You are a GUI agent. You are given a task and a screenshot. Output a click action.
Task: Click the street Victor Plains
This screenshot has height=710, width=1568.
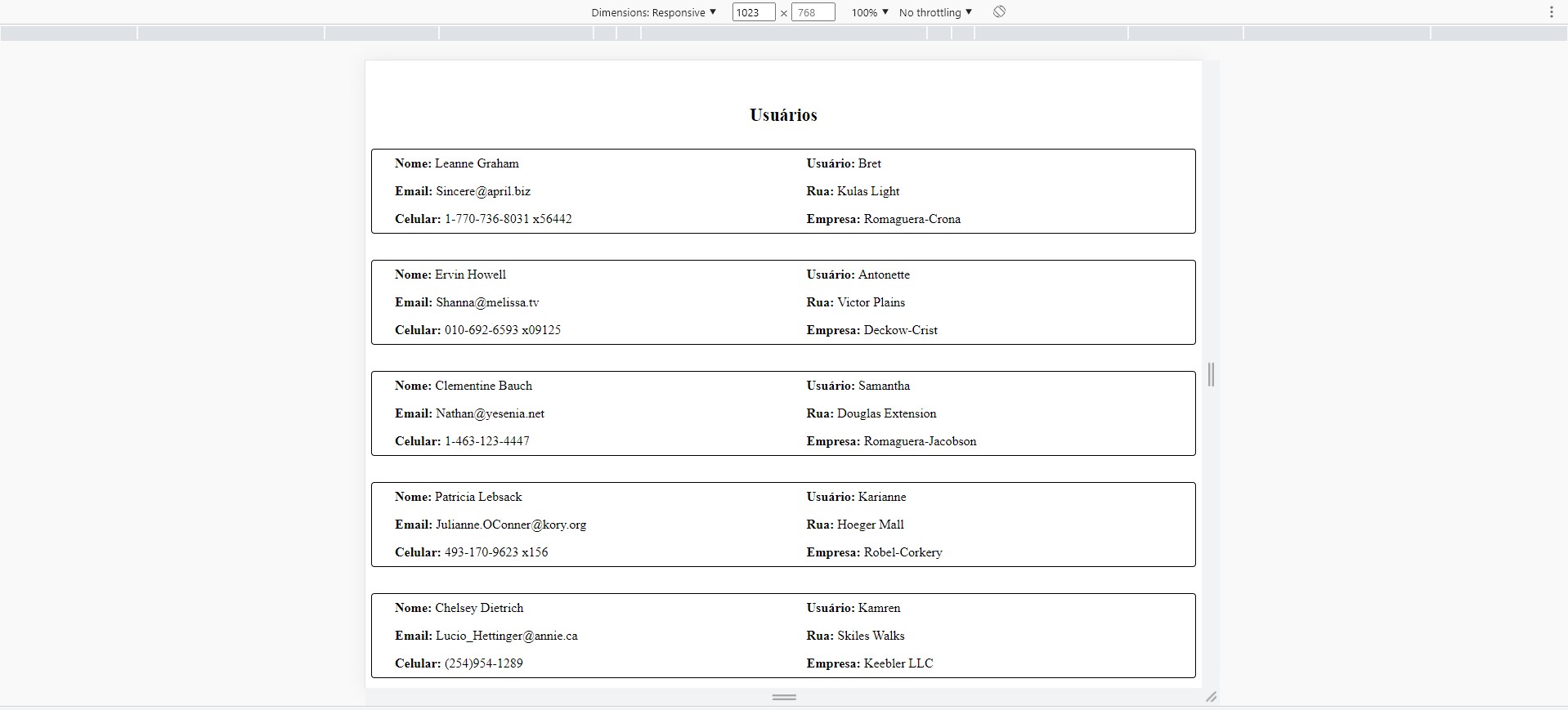(871, 302)
